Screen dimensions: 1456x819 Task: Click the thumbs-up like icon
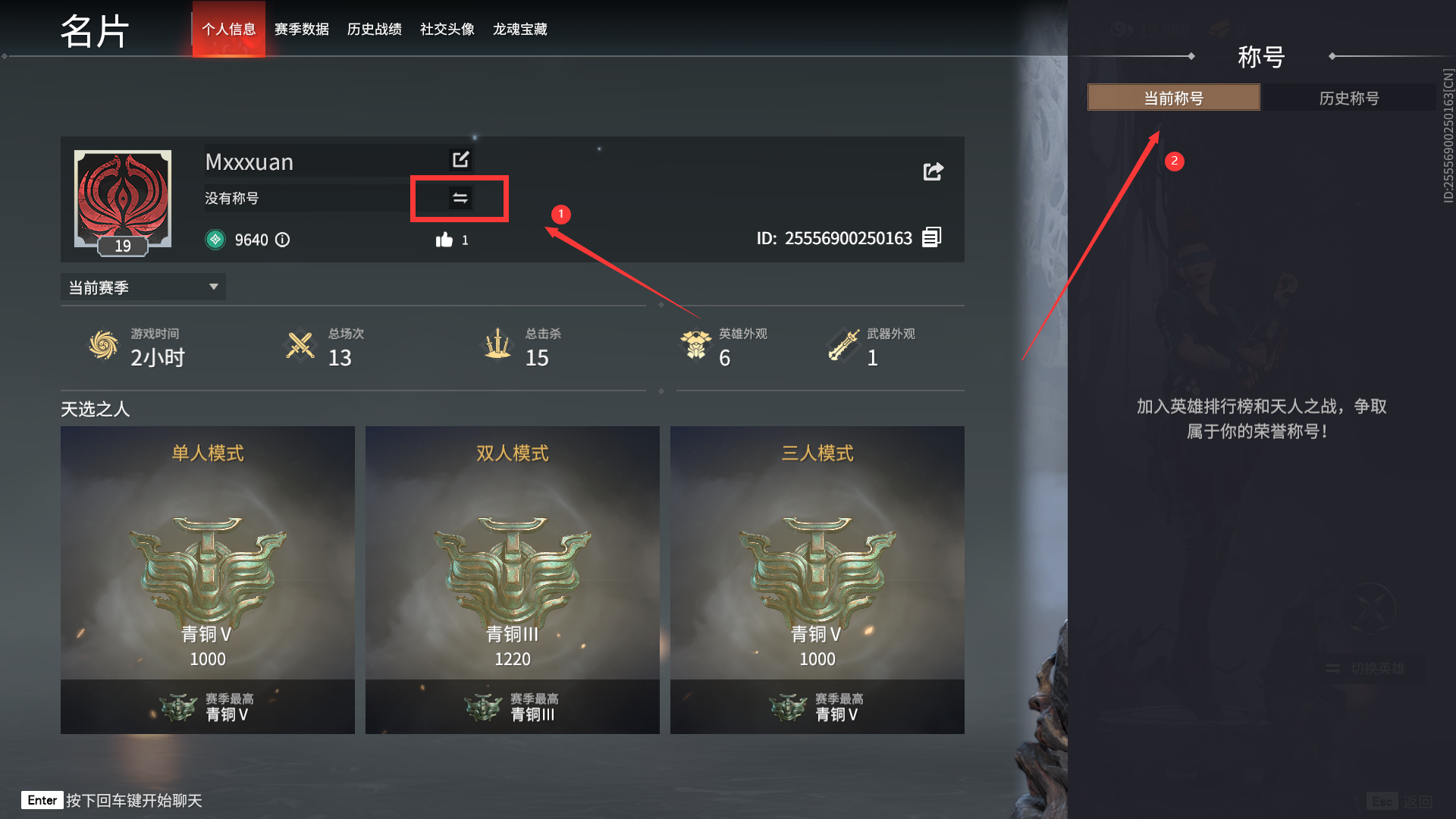point(444,240)
